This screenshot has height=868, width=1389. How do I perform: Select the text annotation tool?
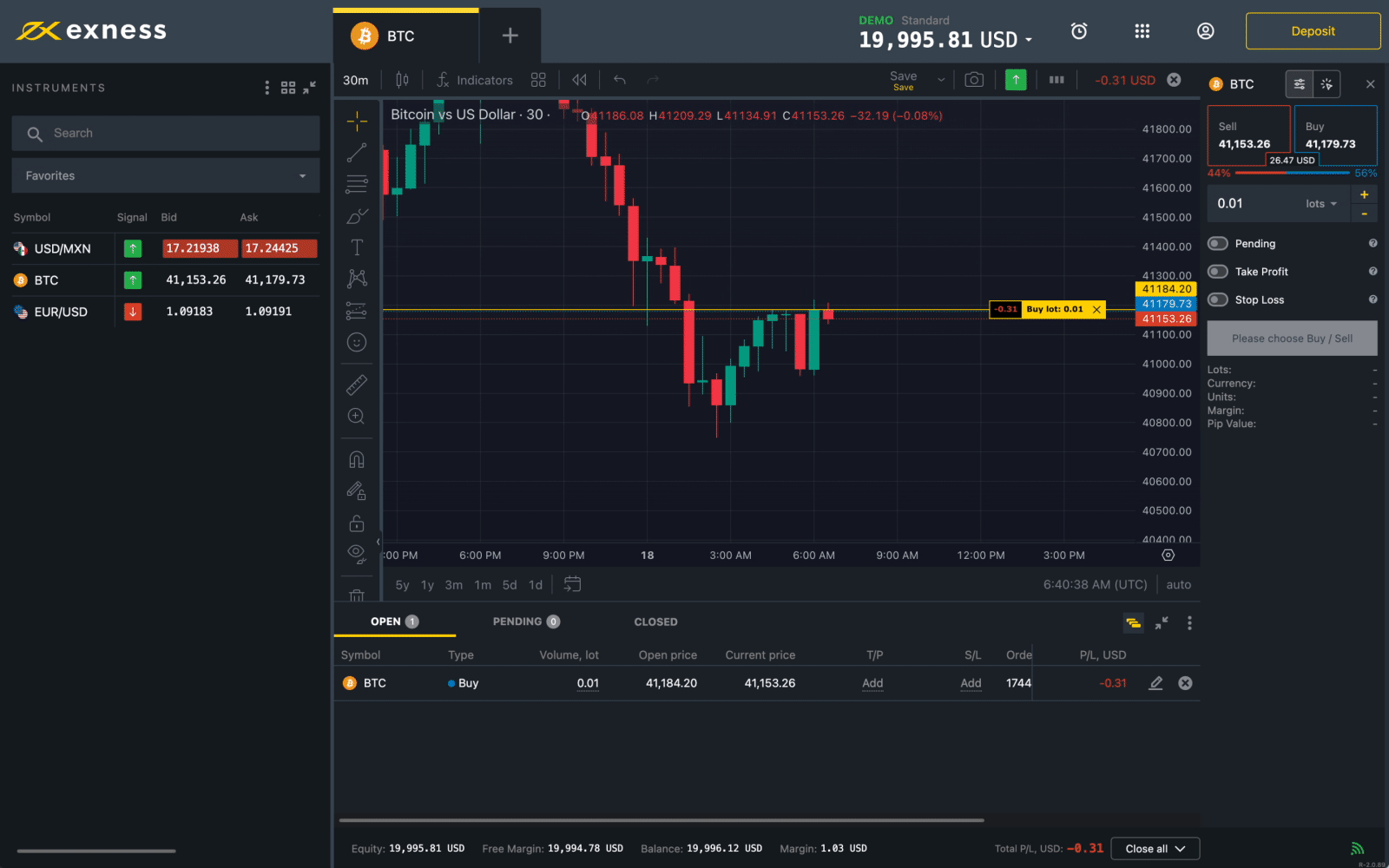(357, 247)
